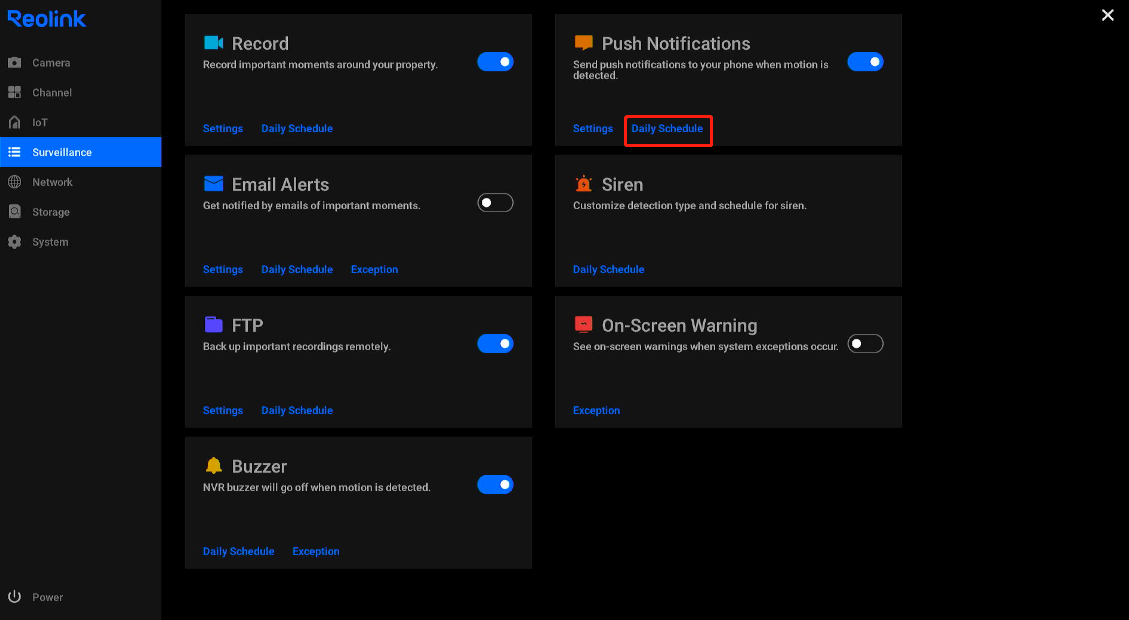Click the Network globe icon in sidebar
The width and height of the screenshot is (1129, 620).
(x=14, y=182)
